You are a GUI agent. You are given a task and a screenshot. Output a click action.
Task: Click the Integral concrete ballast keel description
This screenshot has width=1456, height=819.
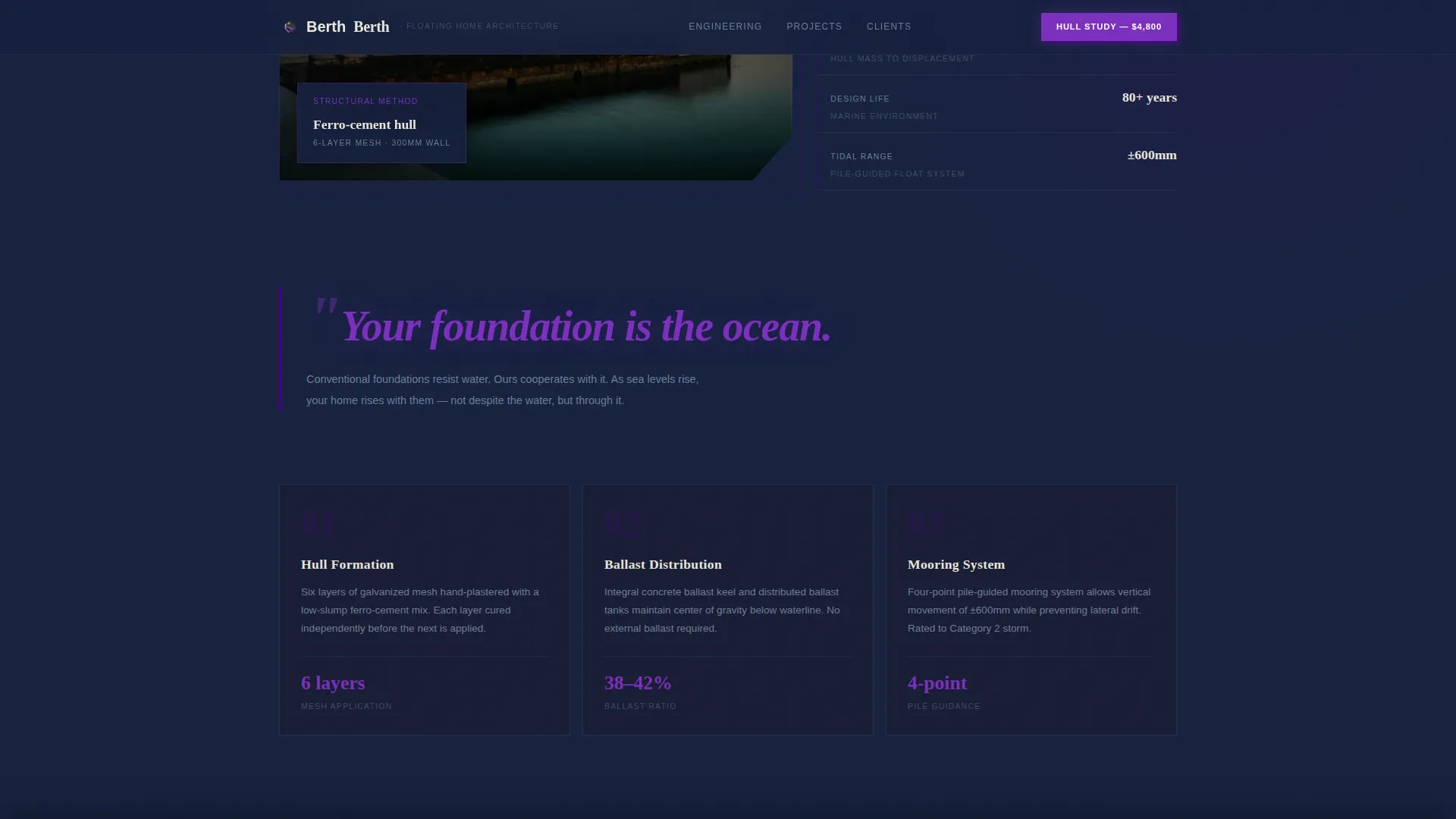722,610
